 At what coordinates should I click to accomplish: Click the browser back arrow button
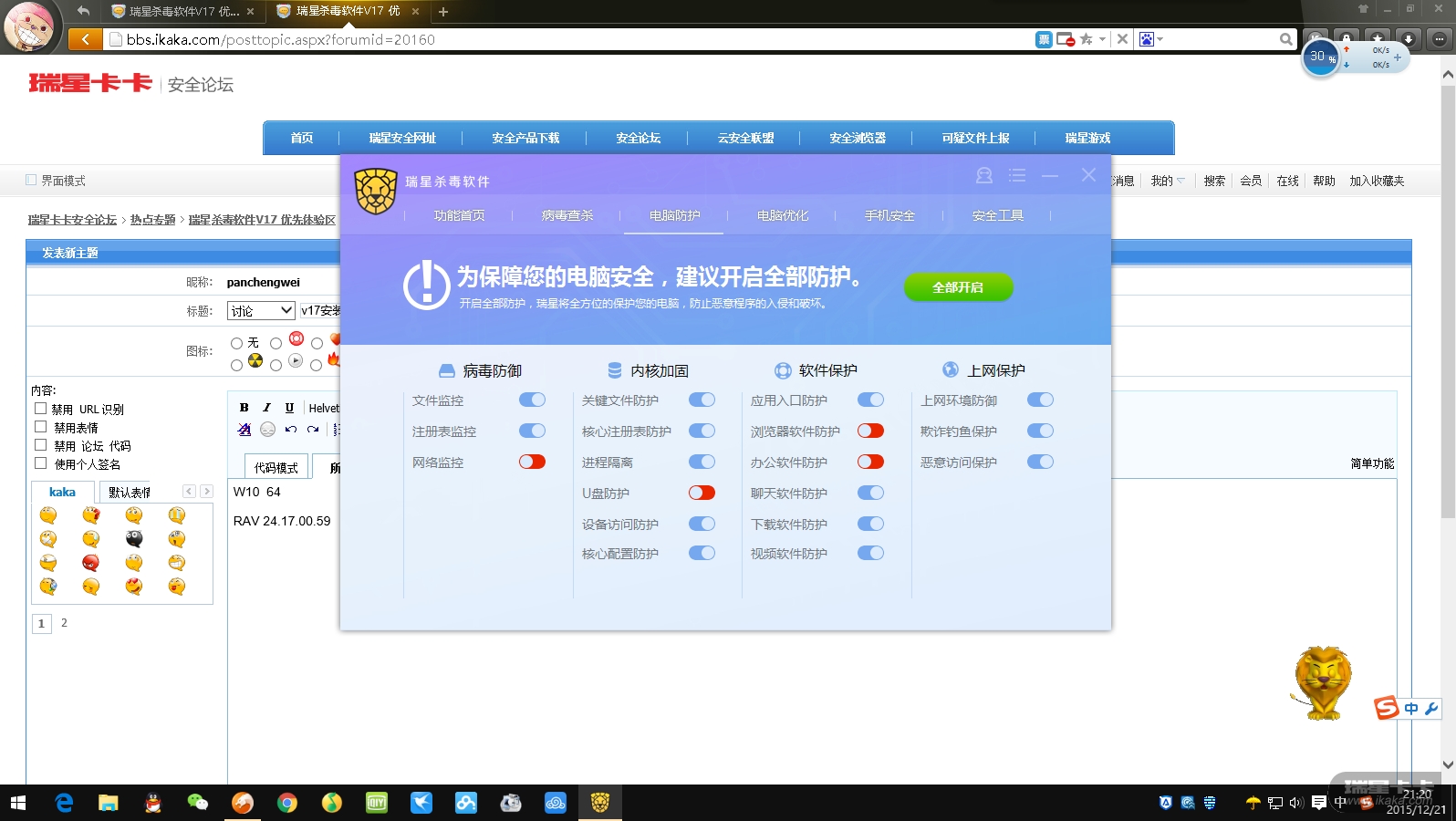coord(85,39)
